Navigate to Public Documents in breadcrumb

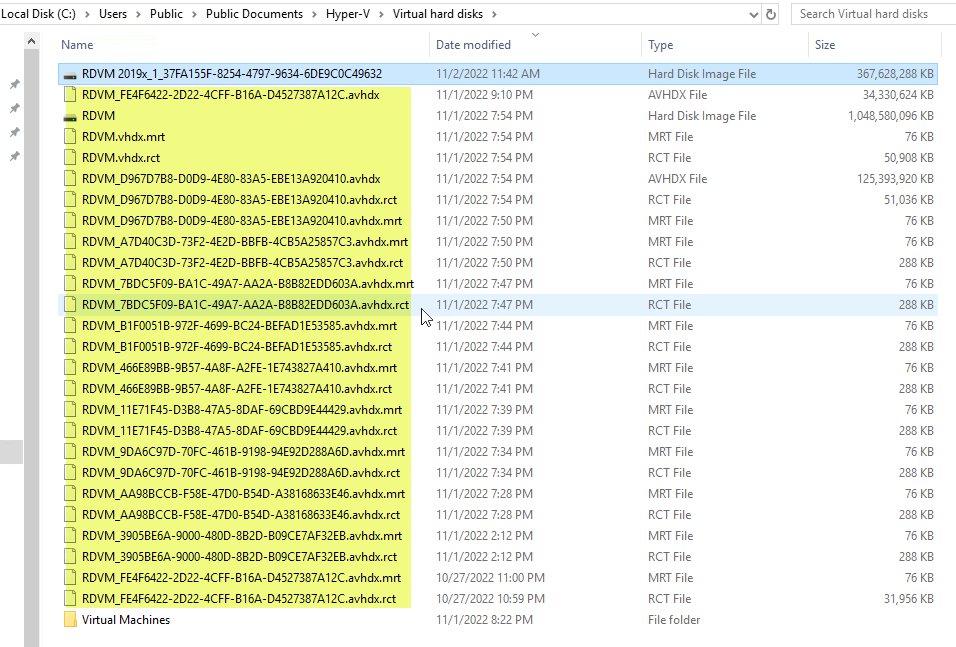coord(254,14)
